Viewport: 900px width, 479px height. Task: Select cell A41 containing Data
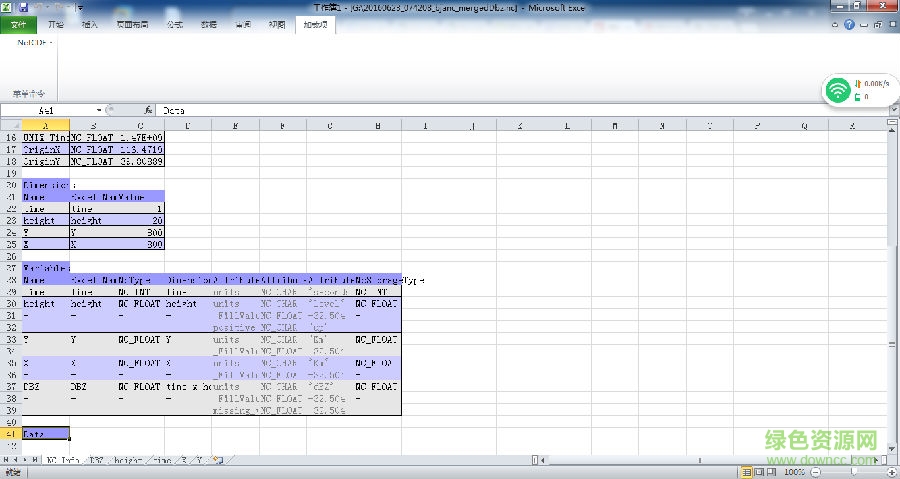[x=45, y=434]
